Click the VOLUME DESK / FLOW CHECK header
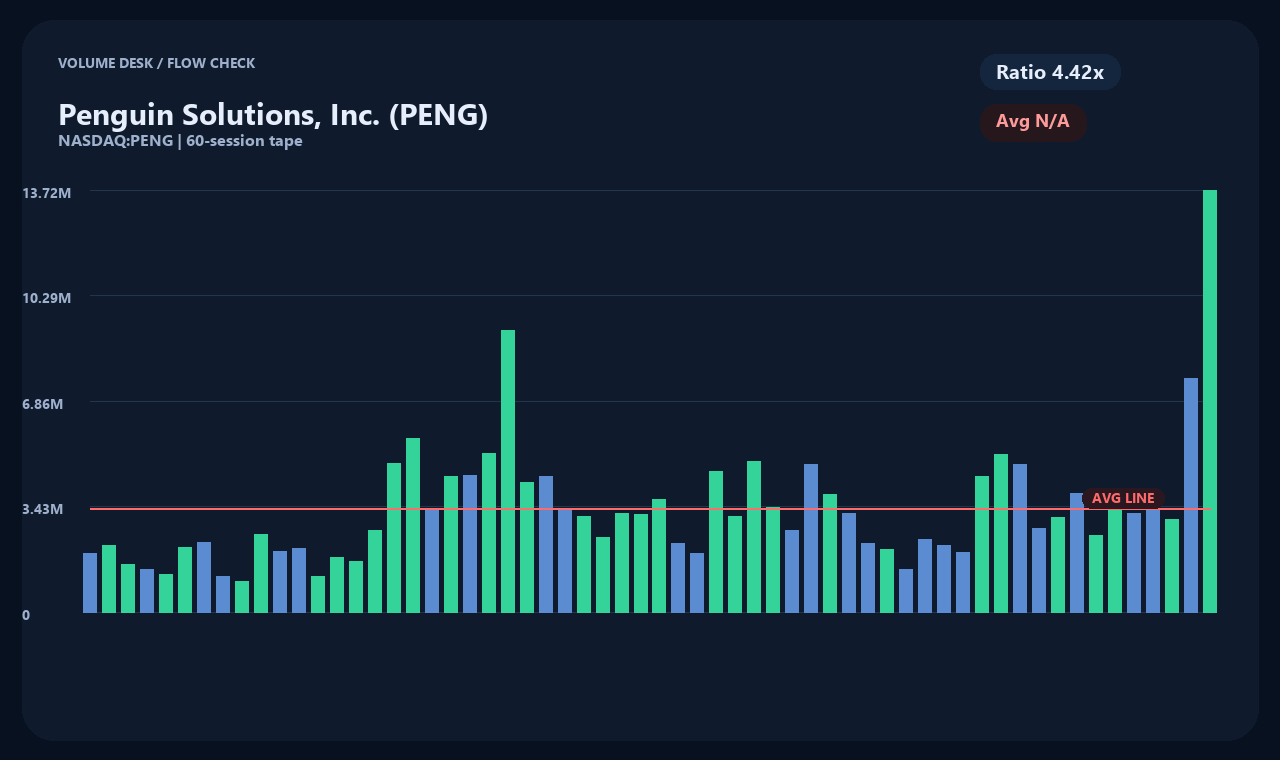The height and width of the screenshot is (760, 1280). click(156, 63)
